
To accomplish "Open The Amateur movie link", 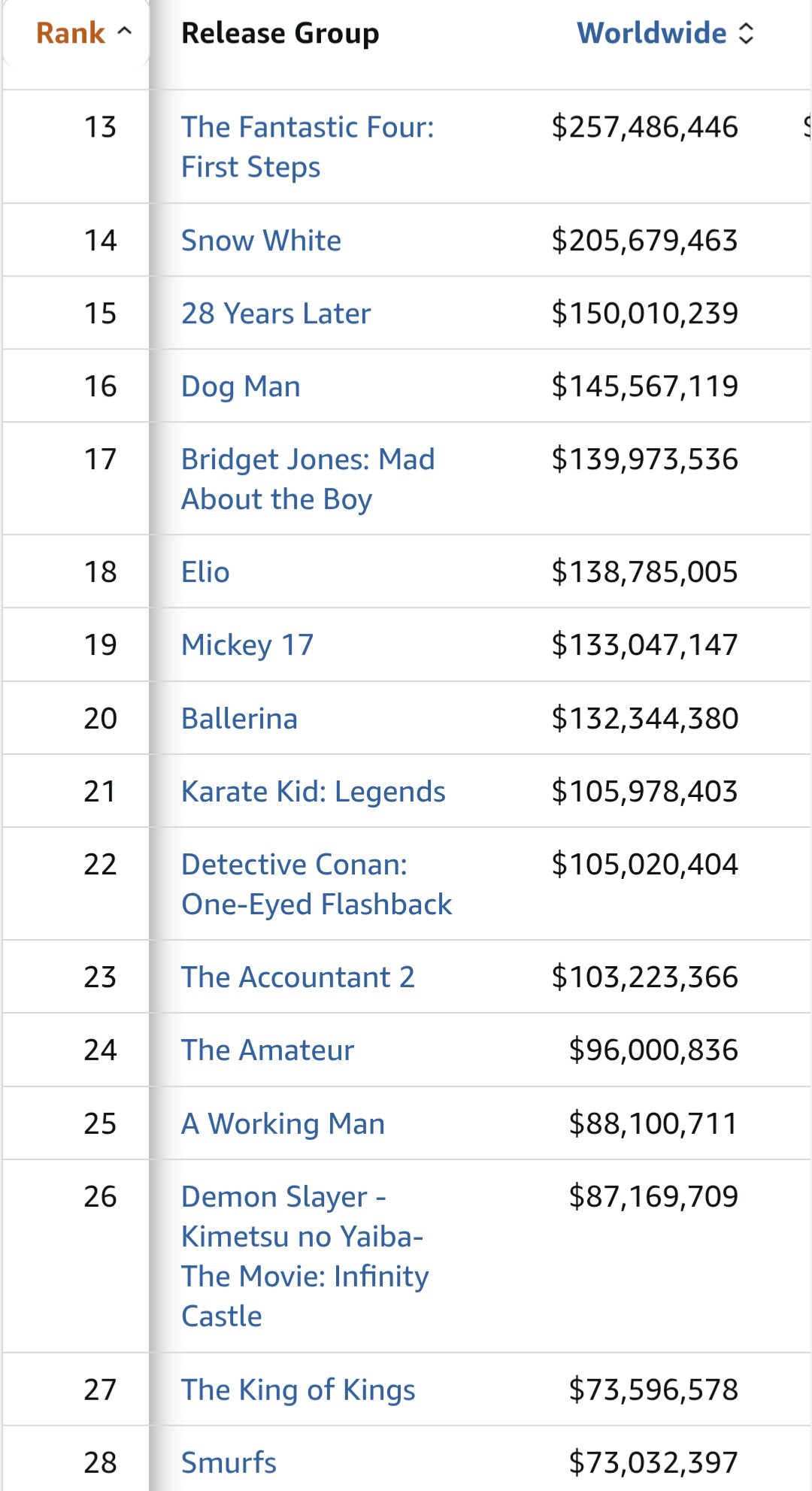I will [x=267, y=1050].
